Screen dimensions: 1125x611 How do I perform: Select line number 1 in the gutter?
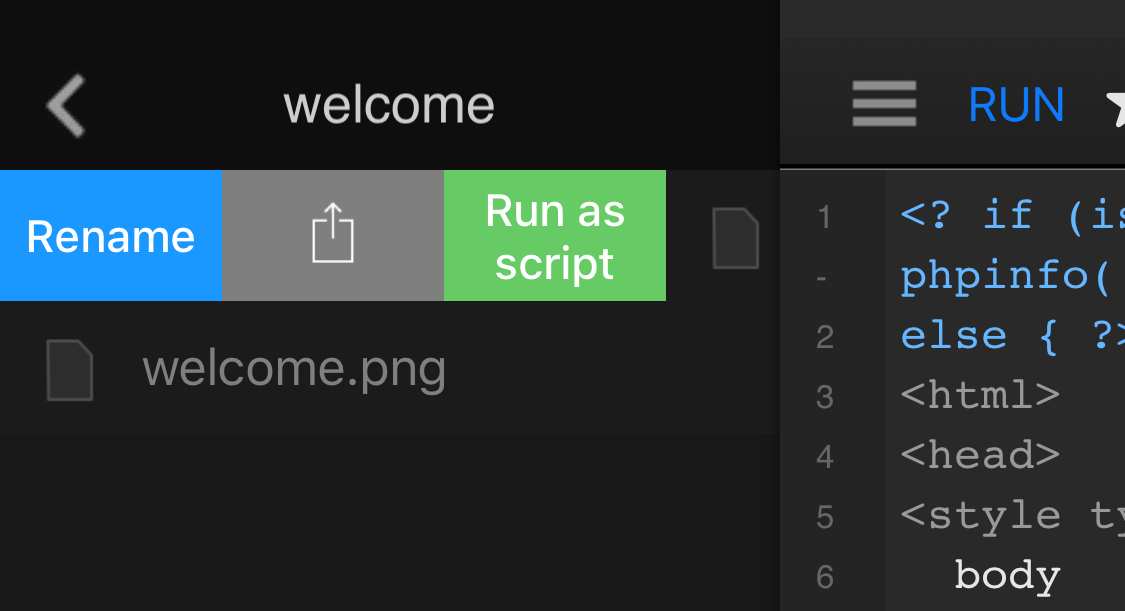tap(824, 217)
